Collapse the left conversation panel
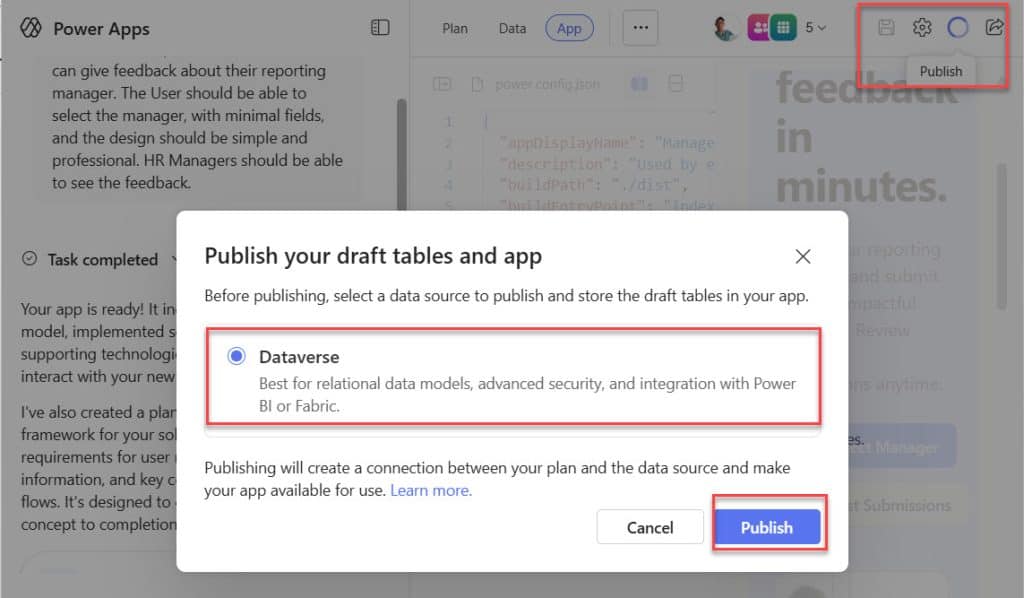The image size is (1024, 598). coord(380,28)
